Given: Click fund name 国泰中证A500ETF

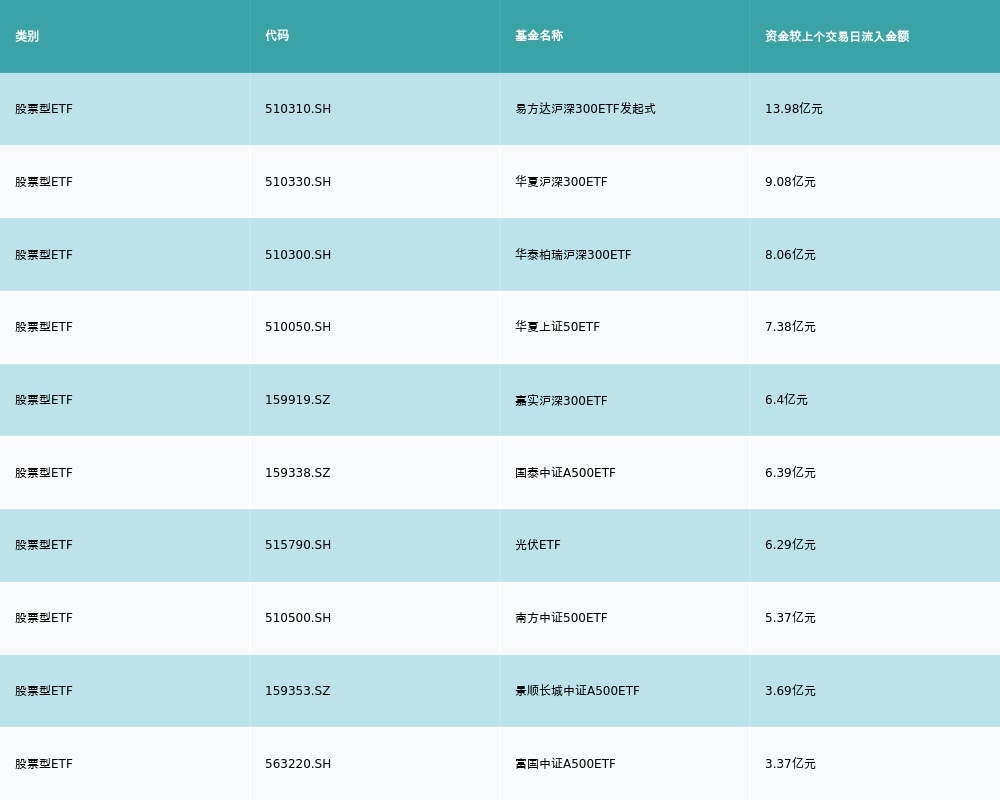Looking at the screenshot, I should point(565,473).
